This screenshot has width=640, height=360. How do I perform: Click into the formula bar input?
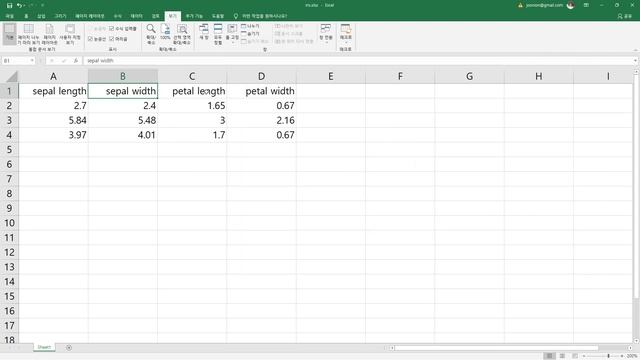click(x=358, y=61)
